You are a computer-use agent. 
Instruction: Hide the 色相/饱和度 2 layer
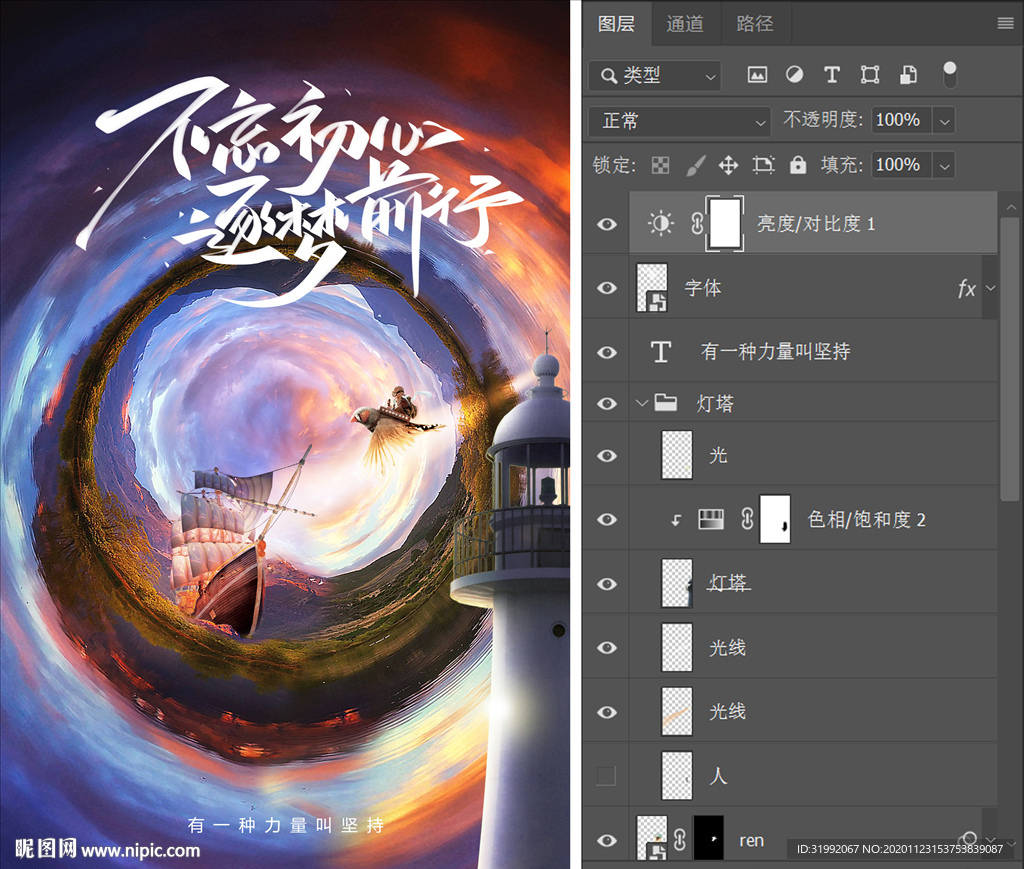point(607,520)
